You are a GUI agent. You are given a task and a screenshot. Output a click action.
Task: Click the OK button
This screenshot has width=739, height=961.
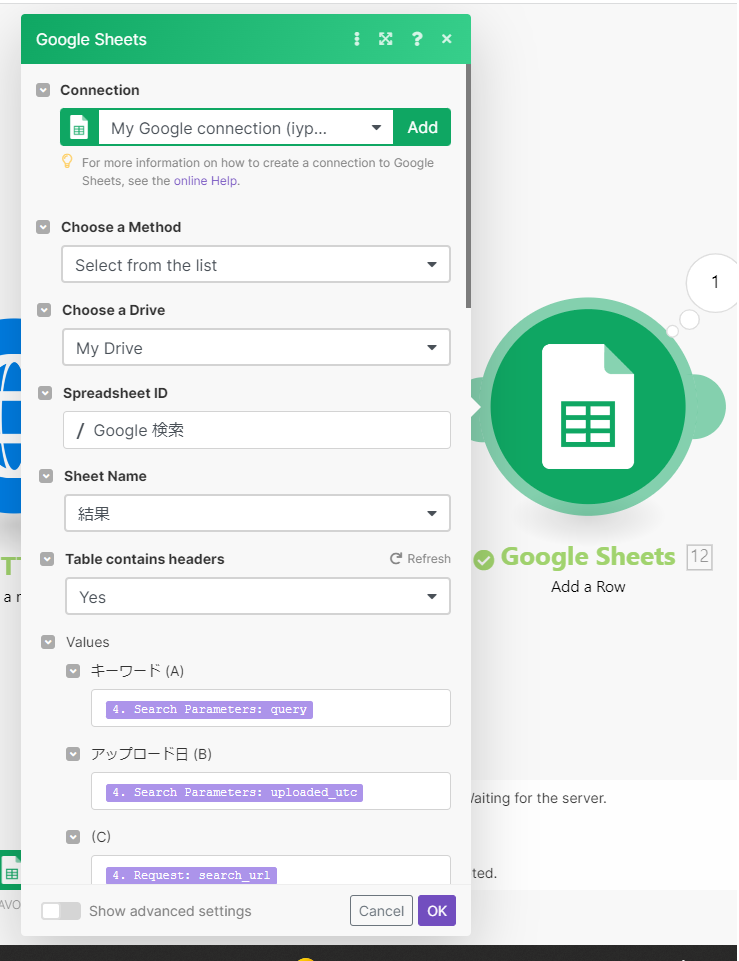tap(437, 911)
